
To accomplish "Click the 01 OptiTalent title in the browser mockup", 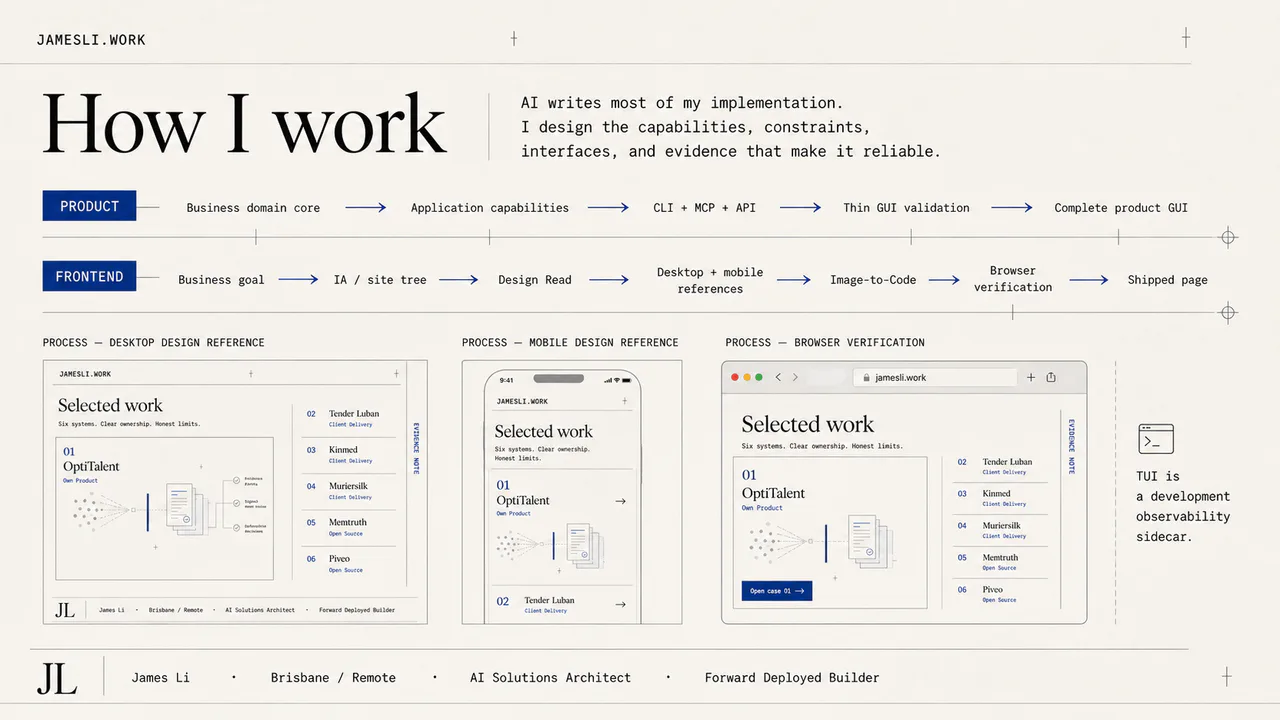I will click(x=773, y=484).
